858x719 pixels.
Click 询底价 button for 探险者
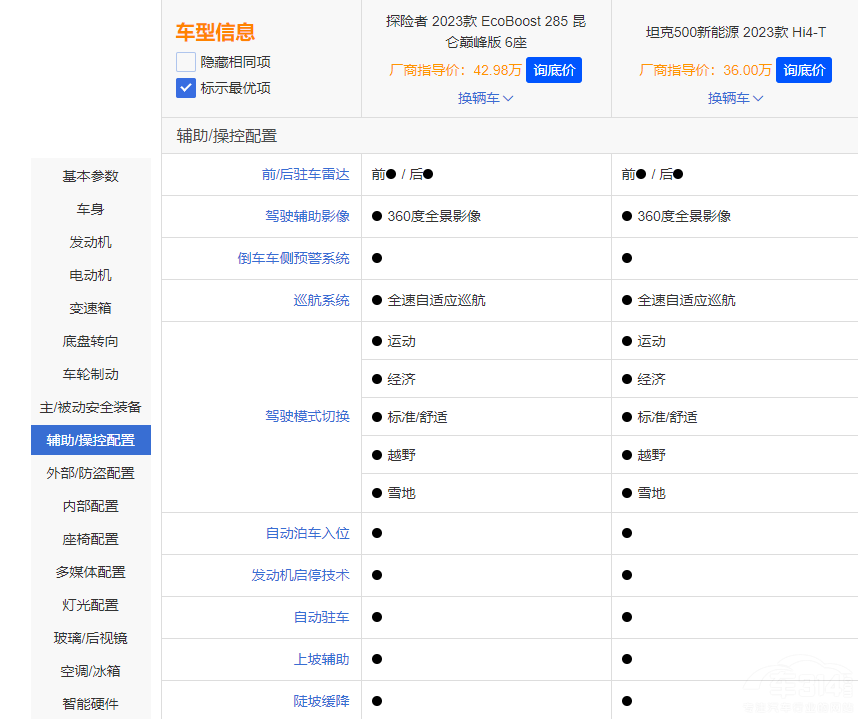coord(553,70)
